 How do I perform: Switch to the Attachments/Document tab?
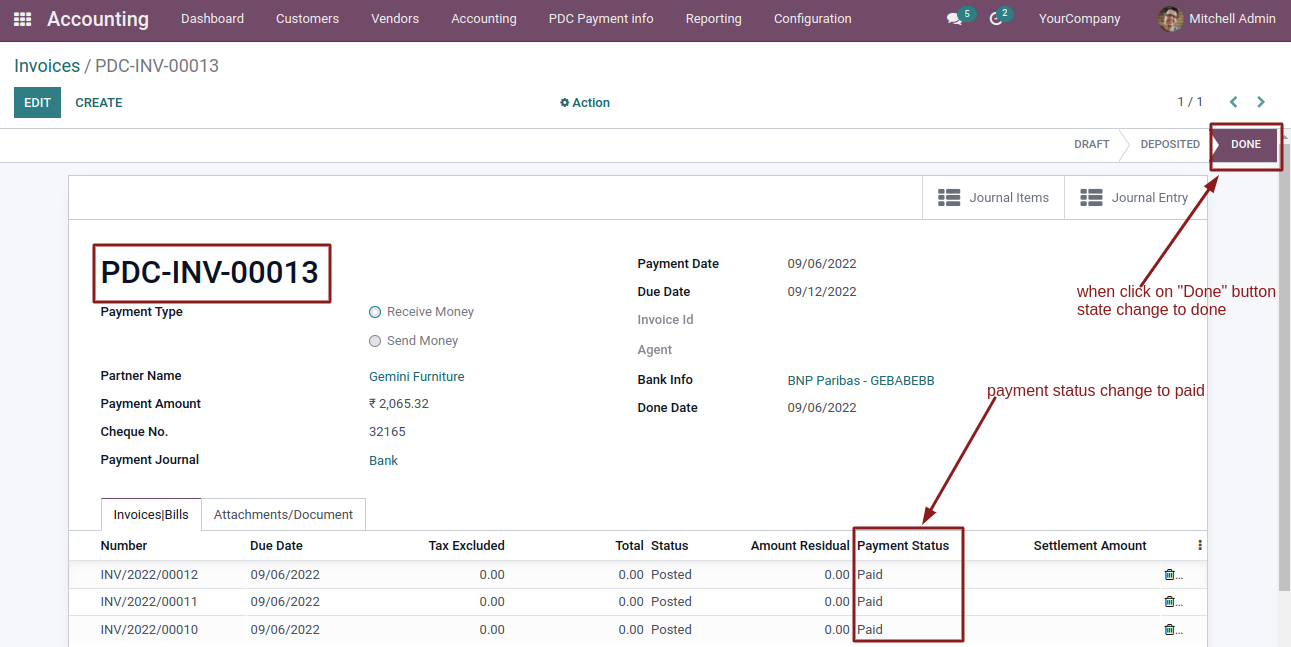[x=283, y=514]
